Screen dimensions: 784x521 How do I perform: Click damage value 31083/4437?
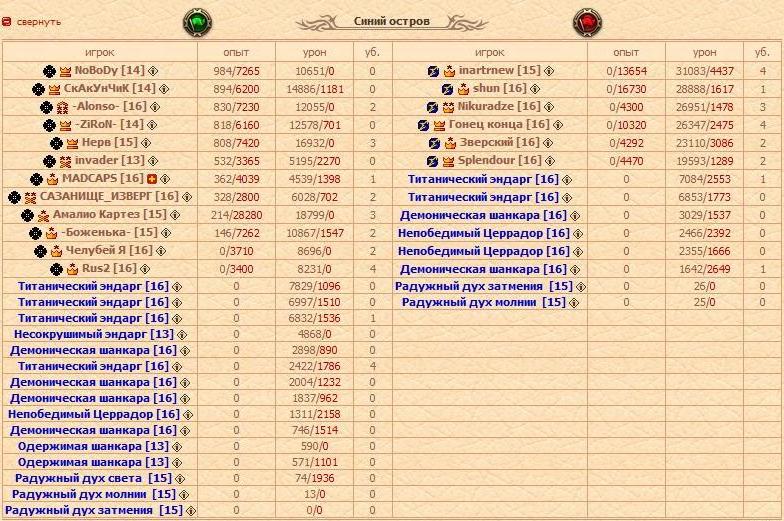click(704, 71)
